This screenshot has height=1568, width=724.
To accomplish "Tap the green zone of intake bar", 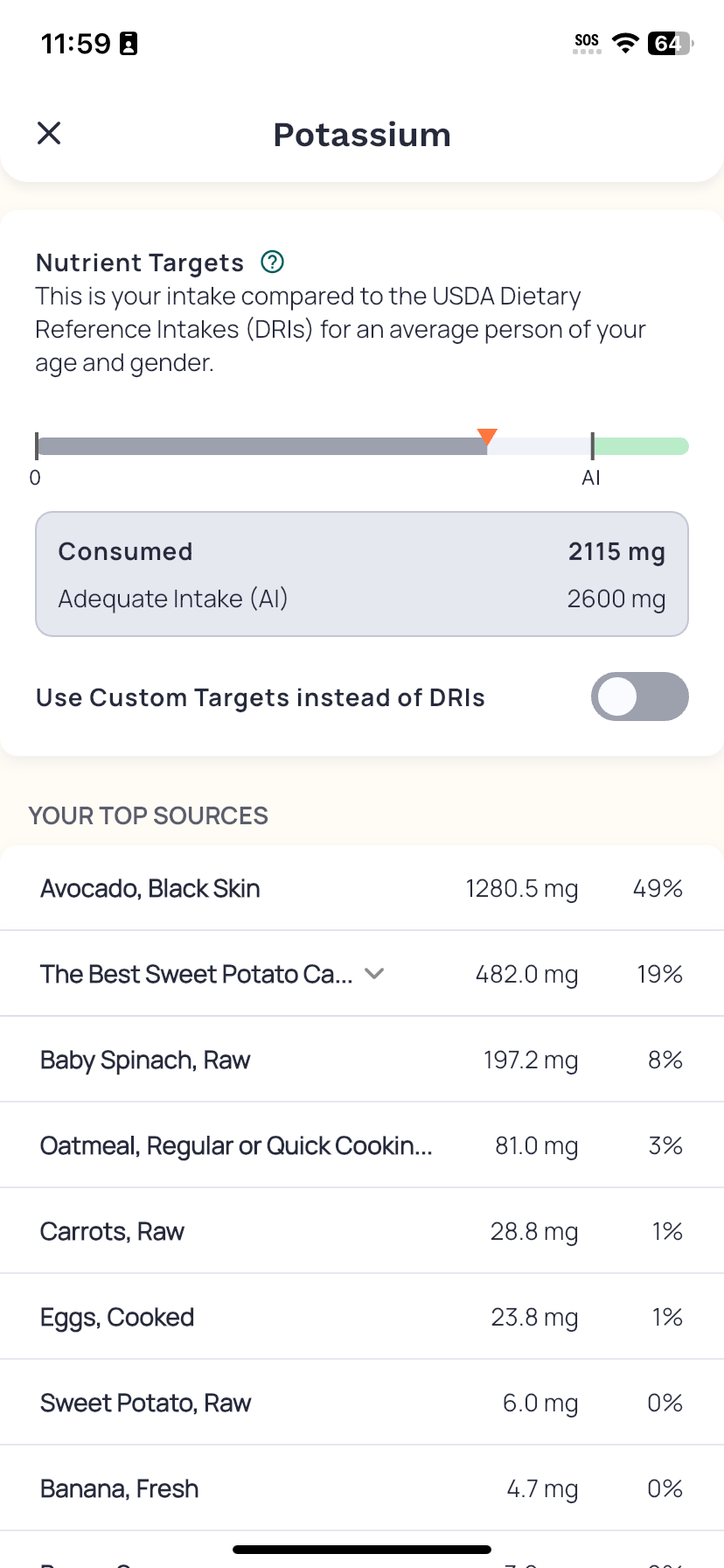I will 642,446.
